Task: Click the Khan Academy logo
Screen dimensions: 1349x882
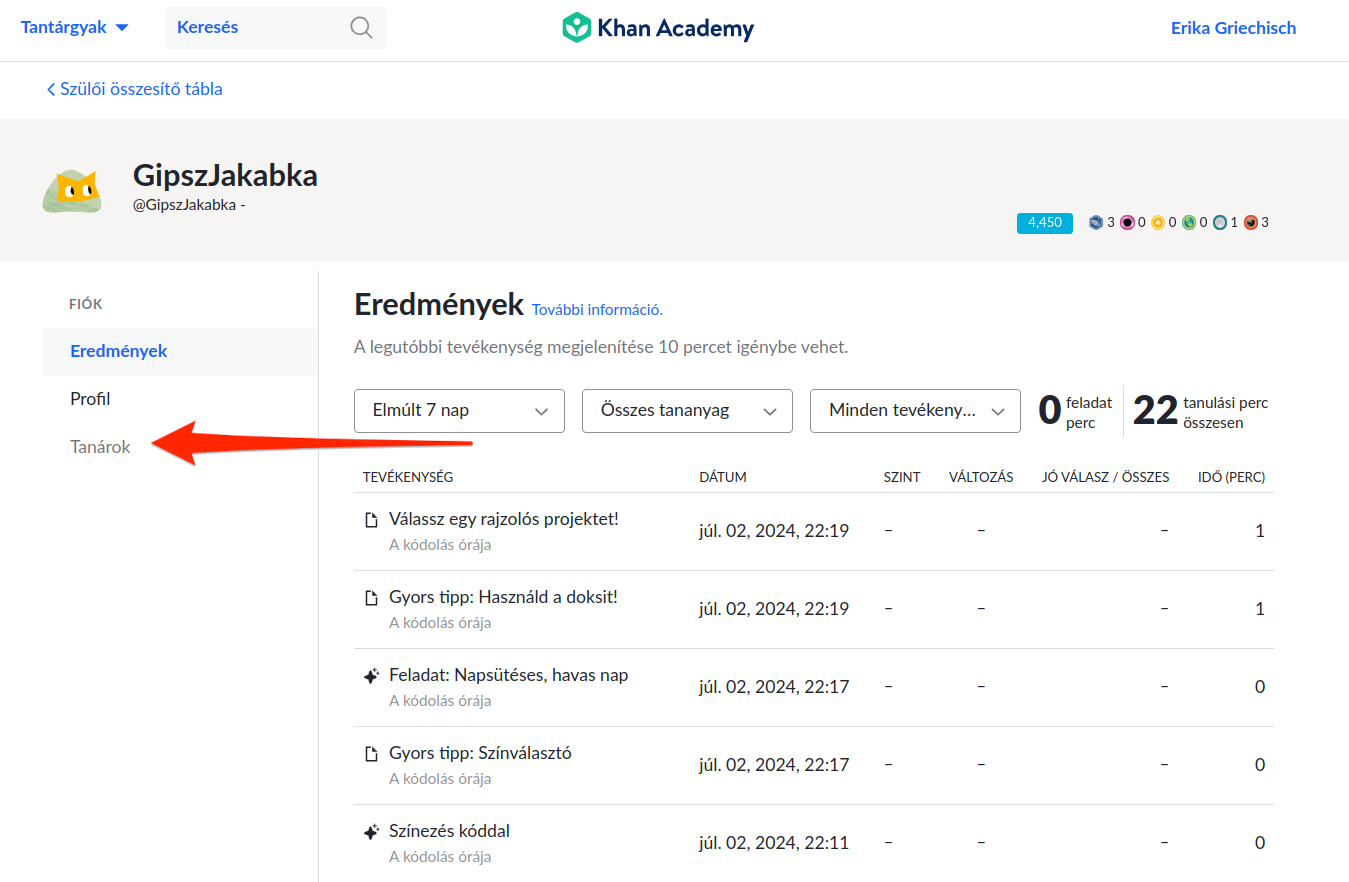Action: (x=658, y=28)
